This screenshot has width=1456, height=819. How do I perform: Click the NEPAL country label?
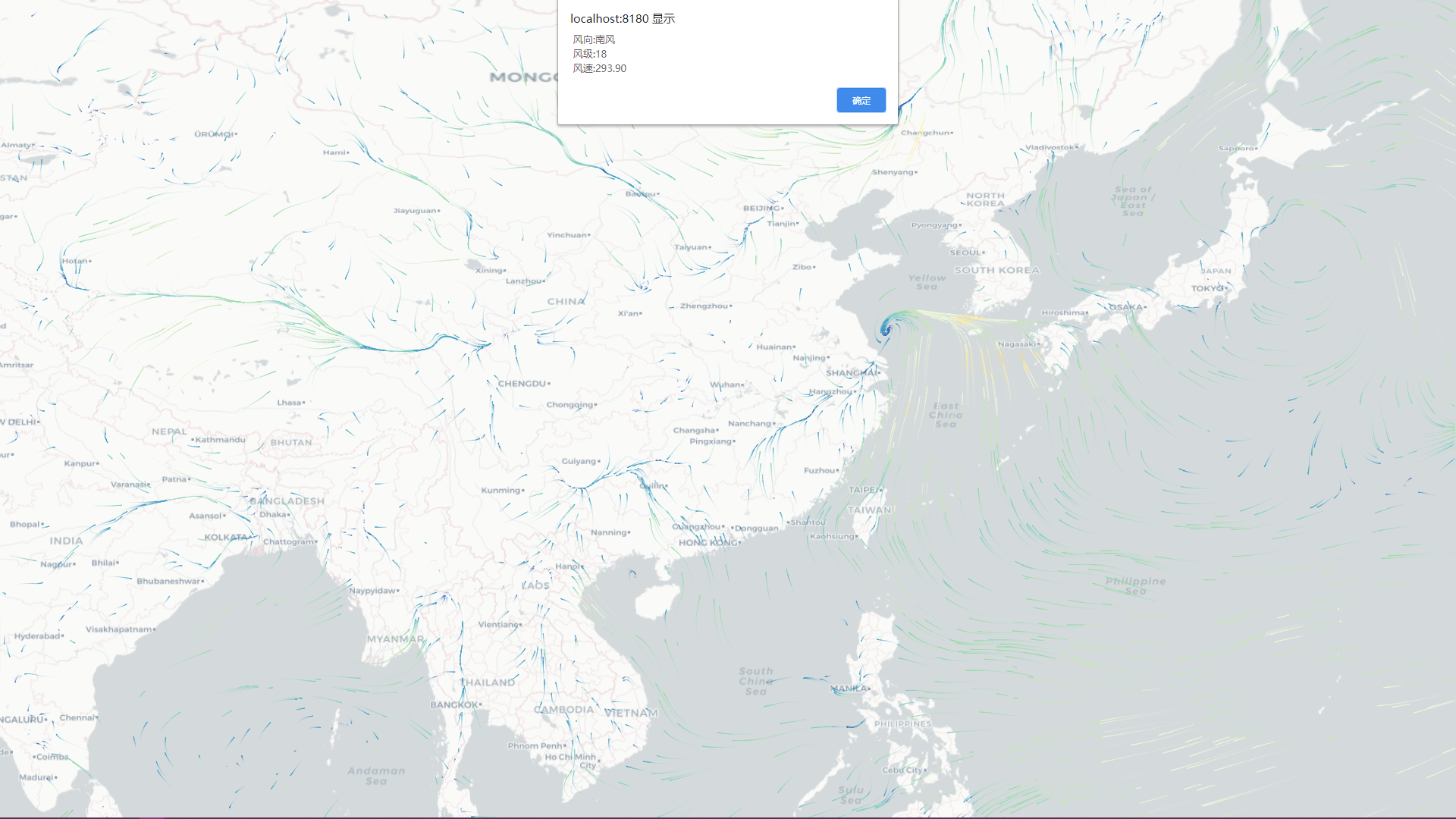coord(169,431)
